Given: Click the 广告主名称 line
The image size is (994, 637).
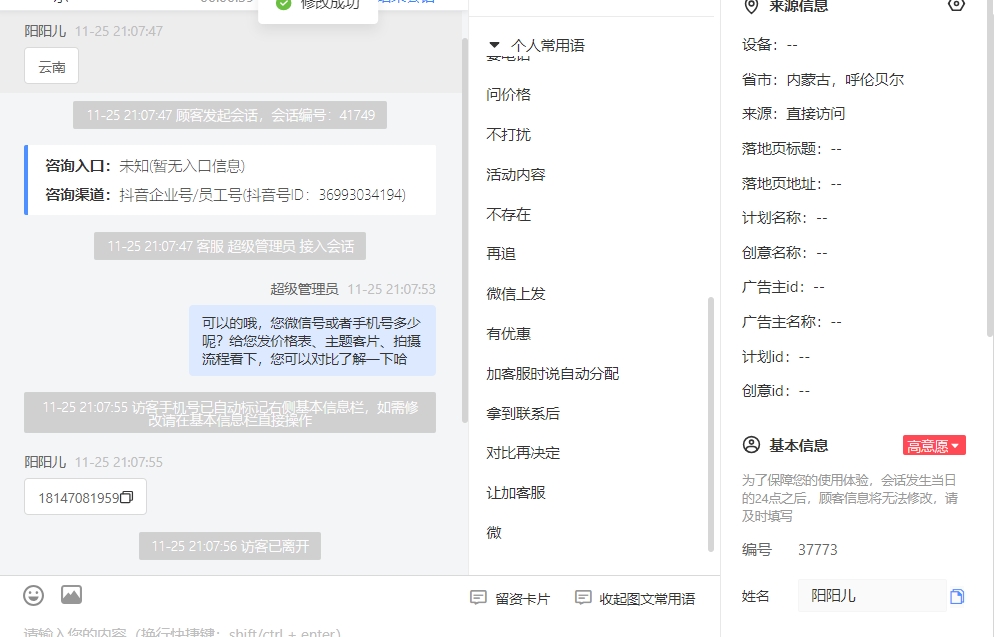Looking at the screenshot, I should [x=791, y=322].
